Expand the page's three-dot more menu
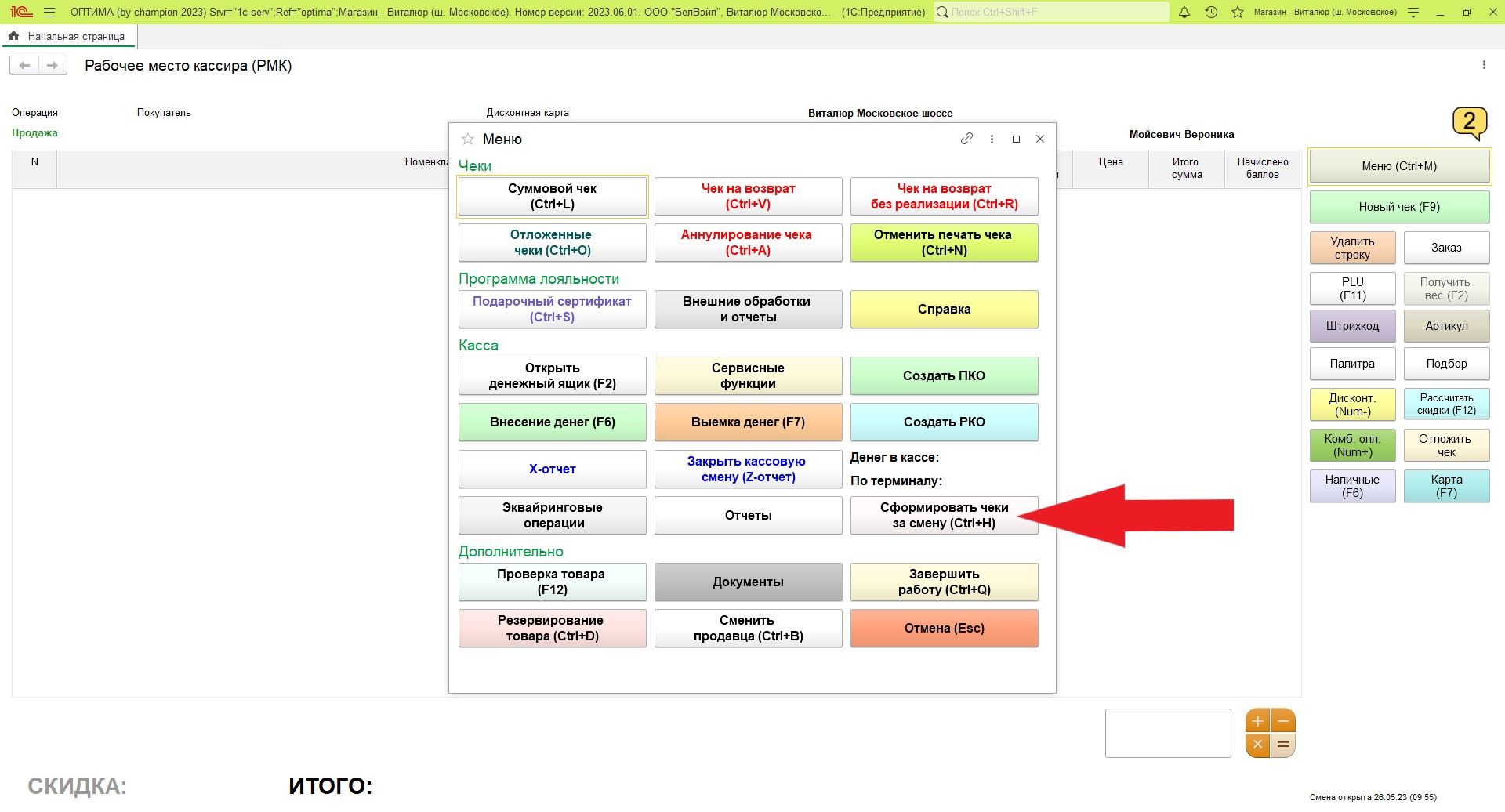Image resolution: width=1505 pixels, height=812 pixels. click(x=1483, y=66)
